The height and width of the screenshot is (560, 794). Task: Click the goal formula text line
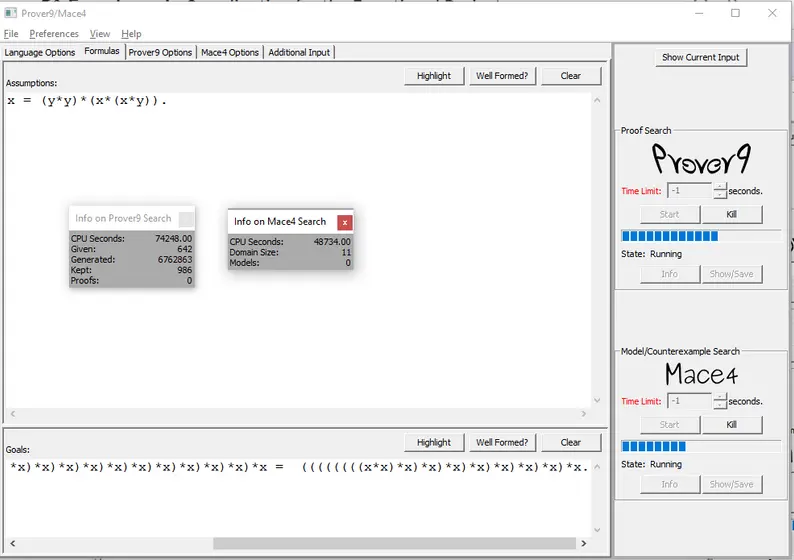(x=299, y=467)
